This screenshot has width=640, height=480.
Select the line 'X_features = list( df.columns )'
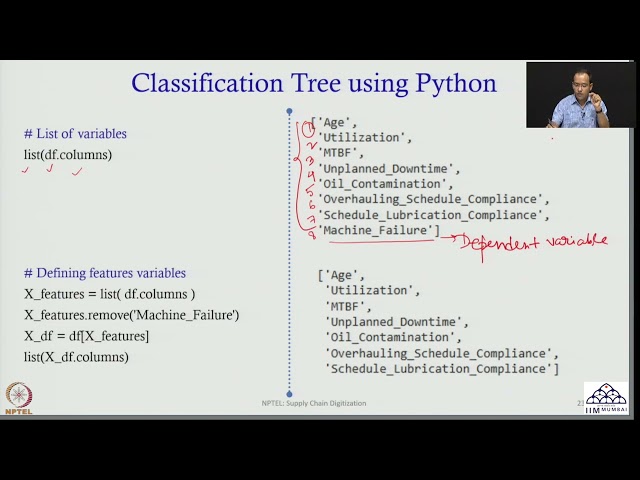click(x=109, y=294)
